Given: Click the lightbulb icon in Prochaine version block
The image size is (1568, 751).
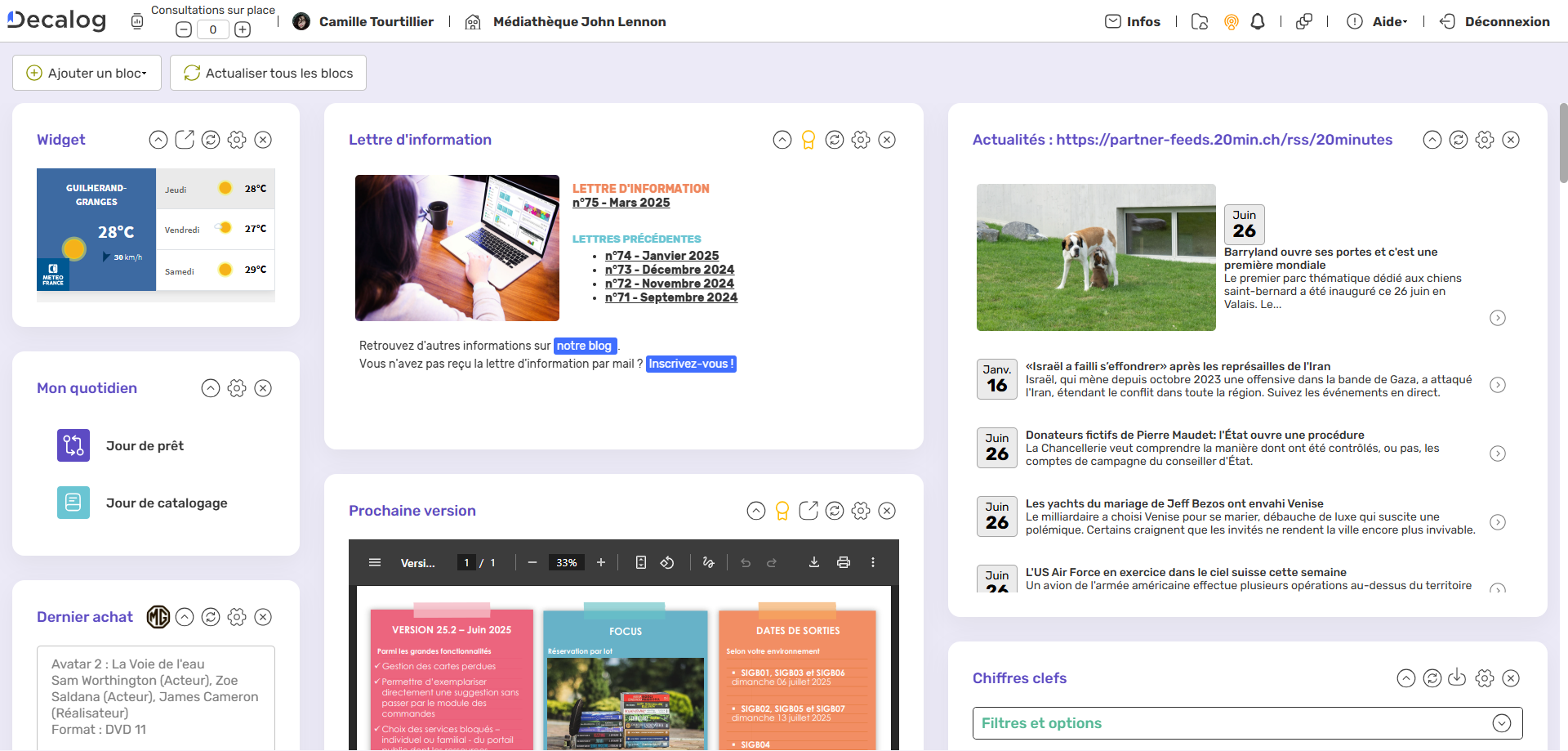Looking at the screenshot, I should [x=782, y=511].
